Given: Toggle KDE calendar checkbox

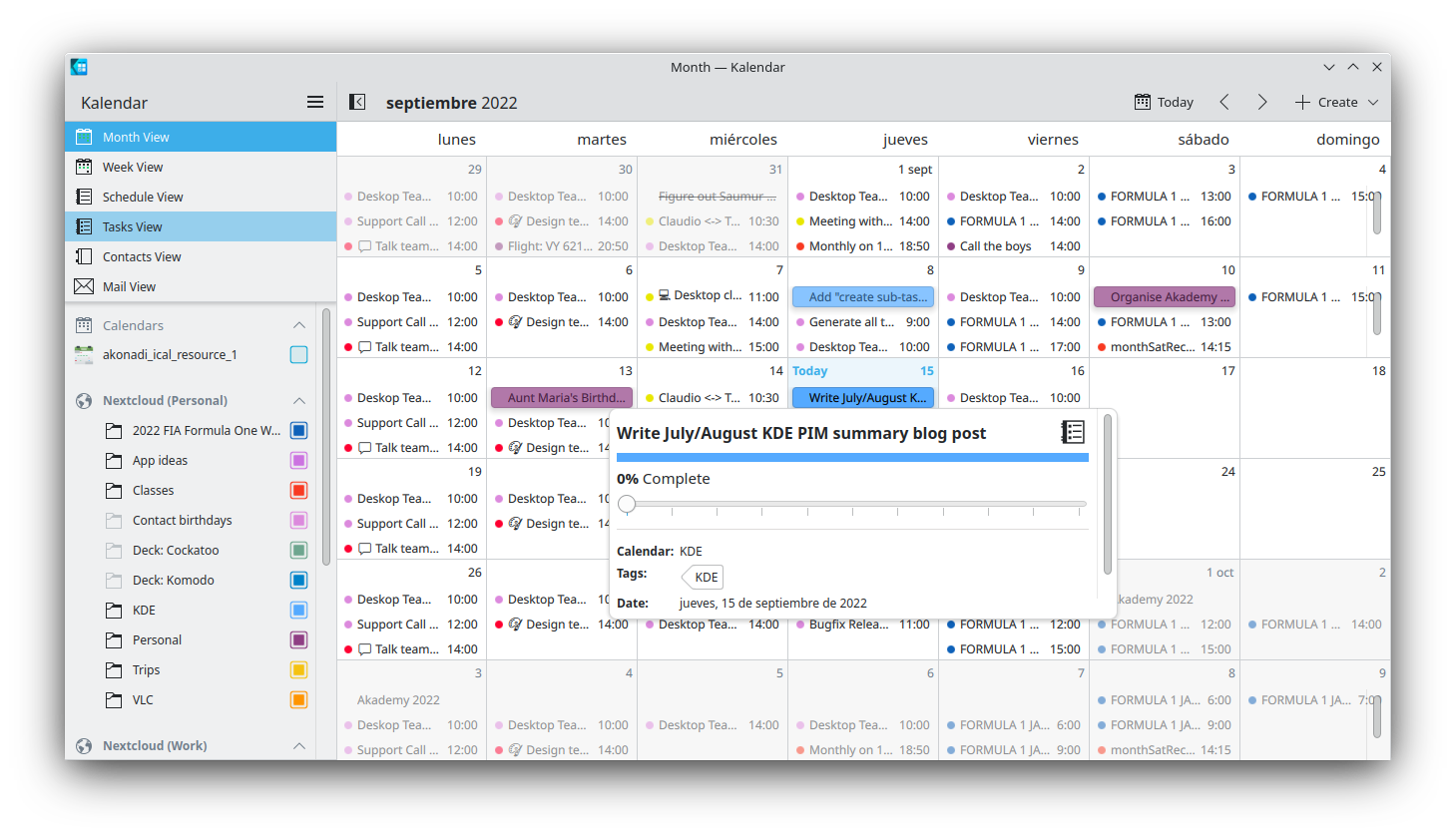Looking at the screenshot, I should click(x=298, y=610).
